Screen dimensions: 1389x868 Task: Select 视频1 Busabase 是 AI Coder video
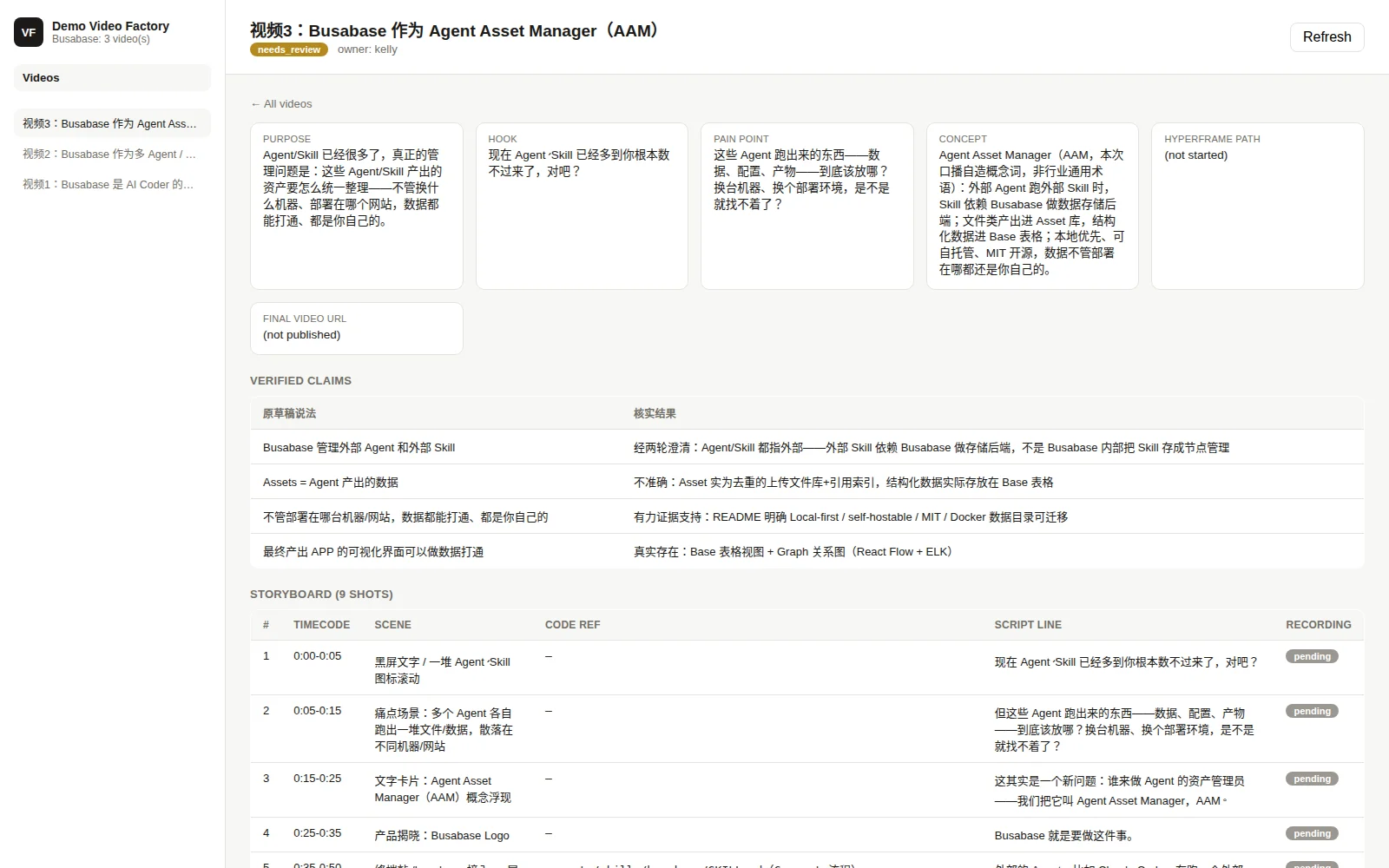[x=112, y=184]
